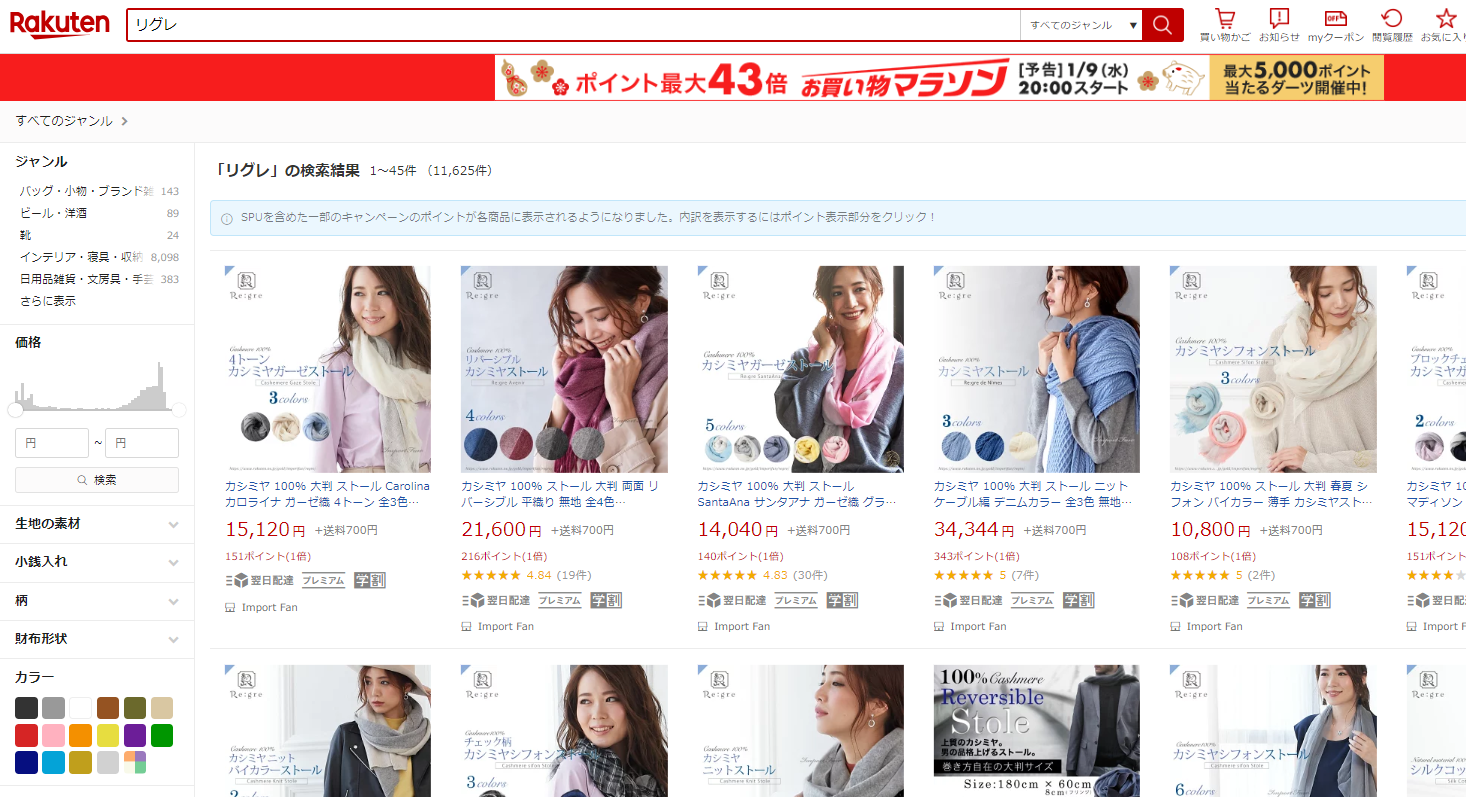Image resolution: width=1466 pixels, height=797 pixels.
Task: Open the notifications (お知らせ) icon
Action: [x=1279, y=25]
